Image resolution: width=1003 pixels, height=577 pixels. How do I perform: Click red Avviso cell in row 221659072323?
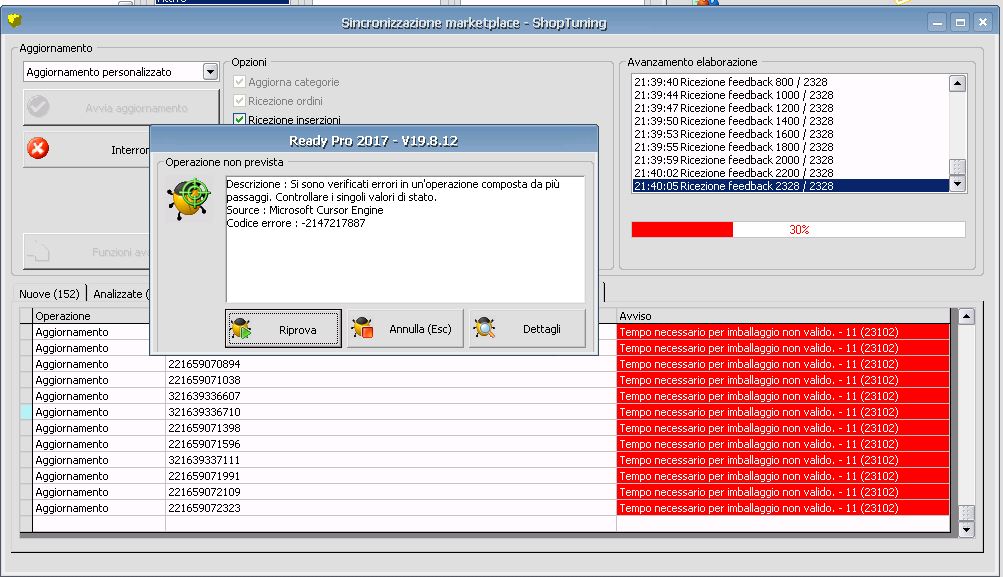pos(783,508)
